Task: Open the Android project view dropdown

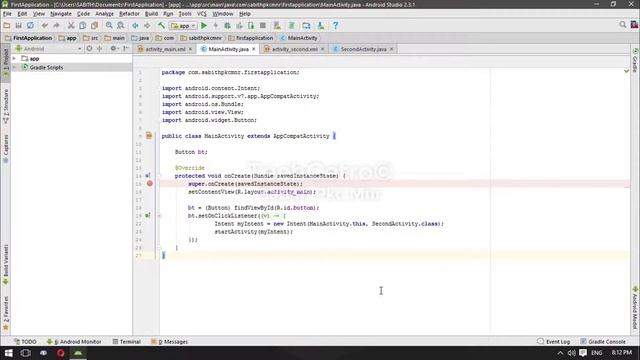Action: [x=49, y=49]
